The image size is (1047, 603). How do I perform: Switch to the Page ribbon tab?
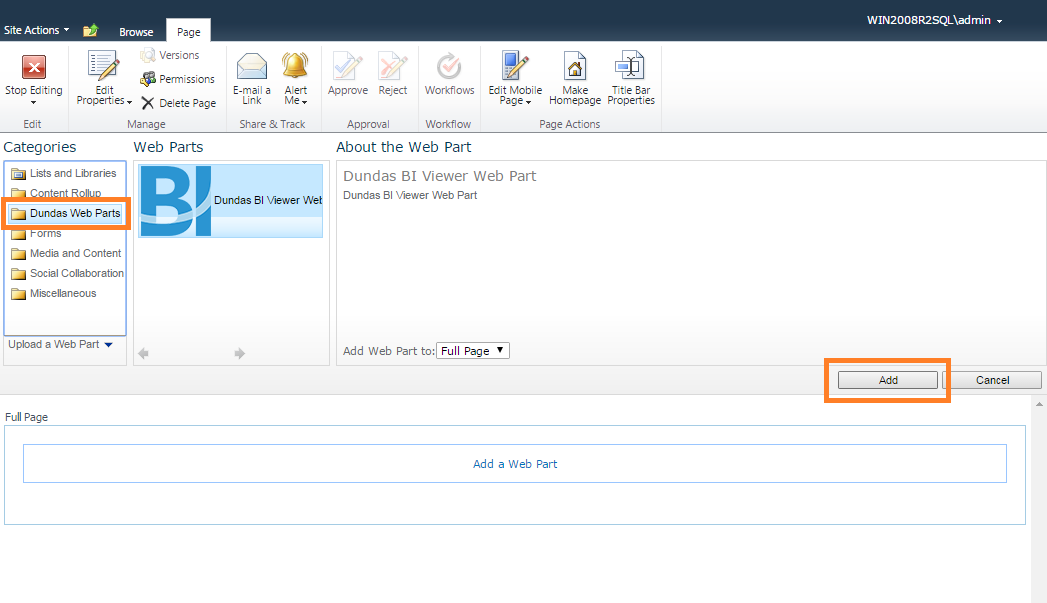[188, 31]
